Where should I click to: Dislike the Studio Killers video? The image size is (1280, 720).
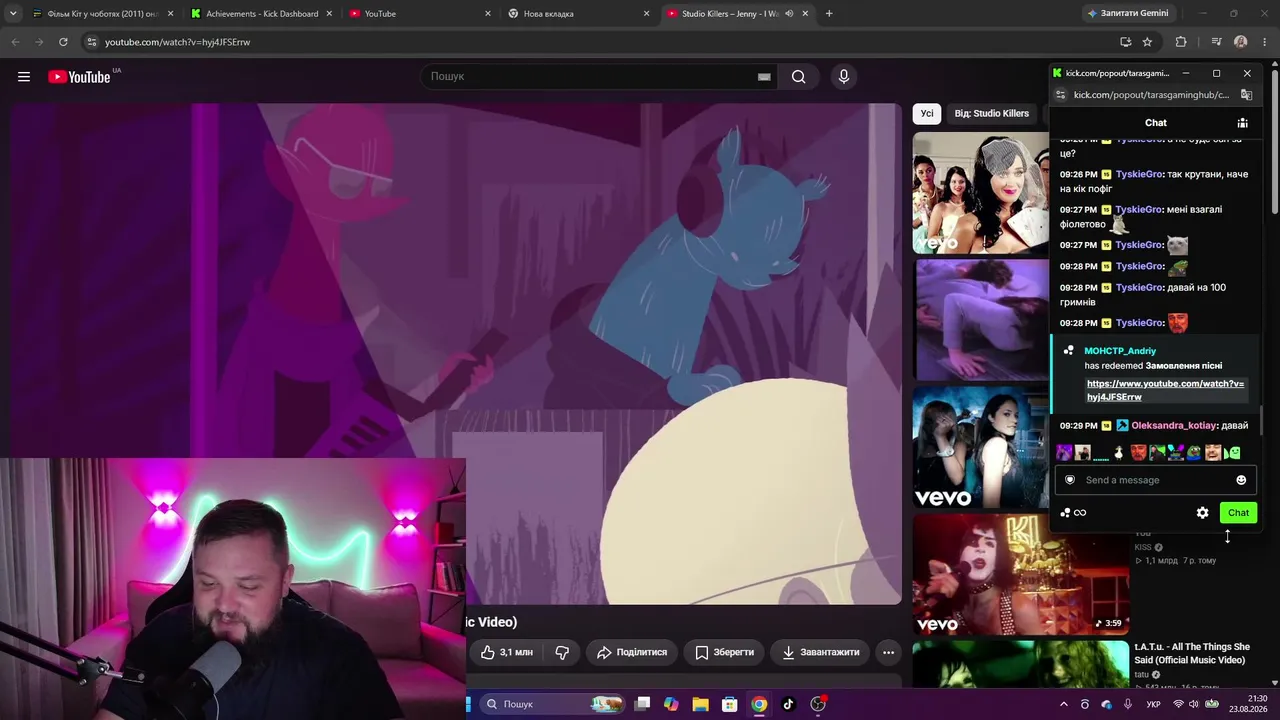(x=562, y=652)
